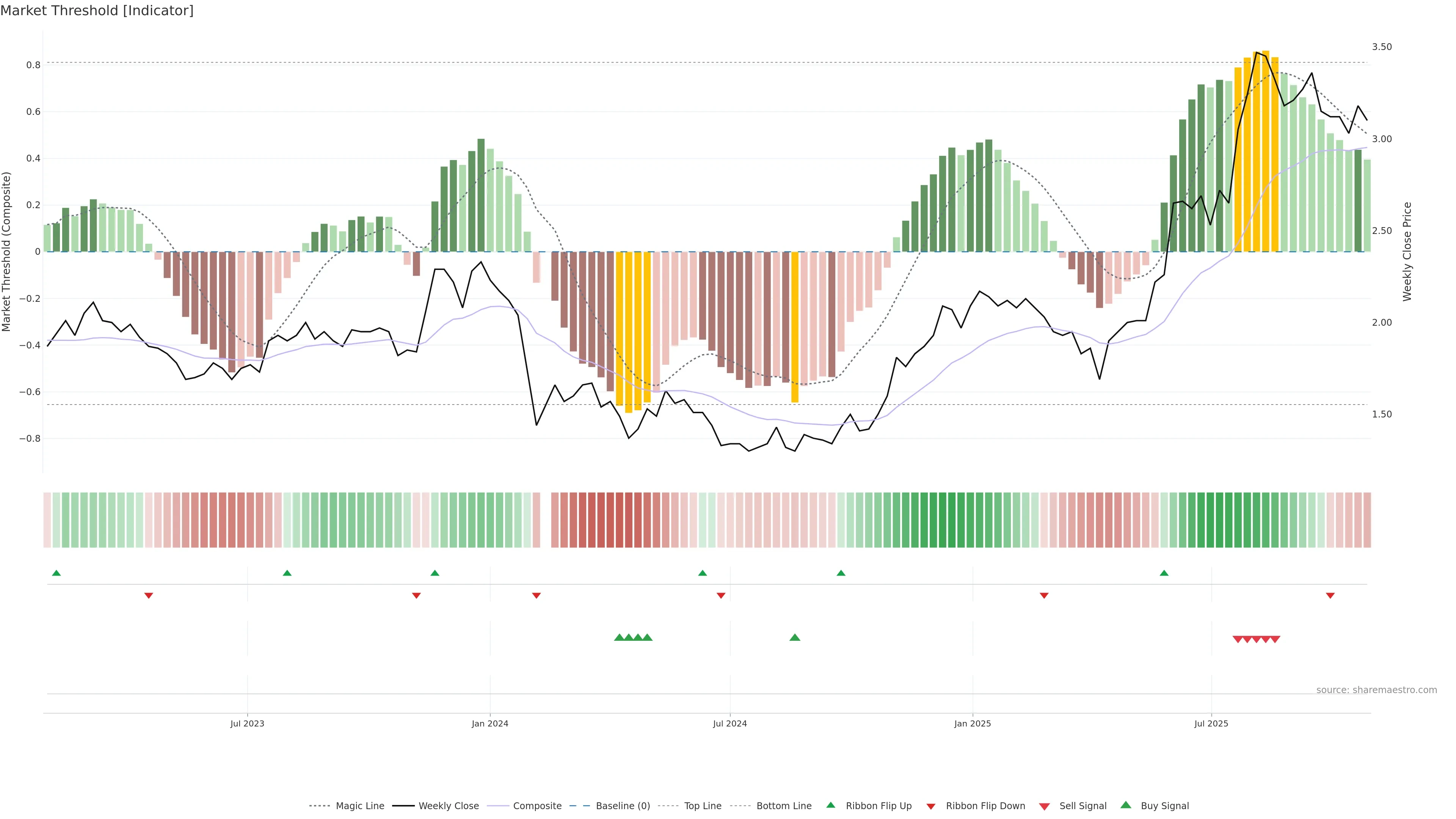Click the Market Threshold [Indicator] chart title
The width and height of the screenshot is (1456, 819).
(x=97, y=11)
